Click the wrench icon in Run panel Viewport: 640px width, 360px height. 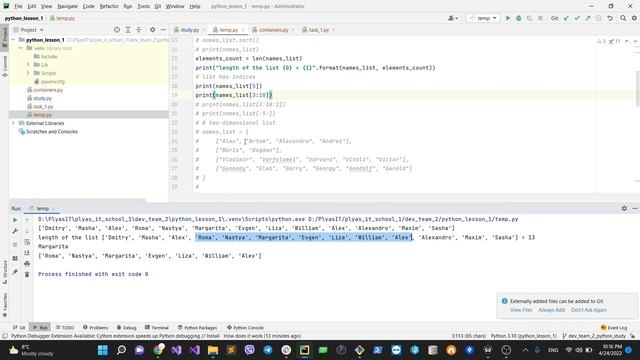(15, 231)
